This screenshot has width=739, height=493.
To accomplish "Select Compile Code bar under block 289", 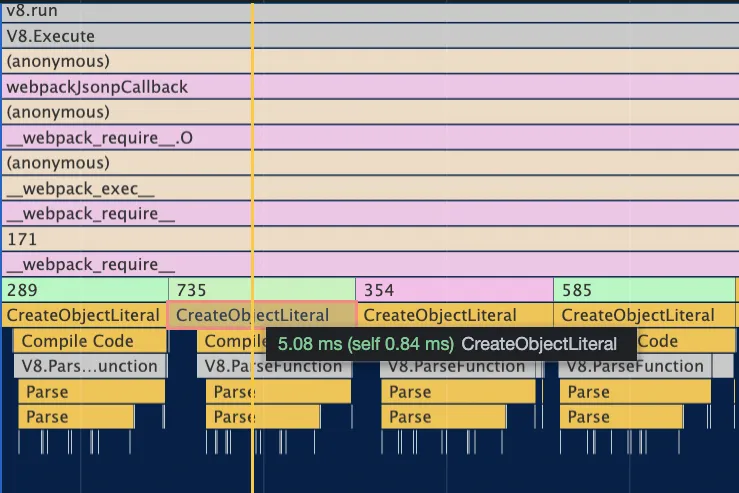I will (90, 341).
